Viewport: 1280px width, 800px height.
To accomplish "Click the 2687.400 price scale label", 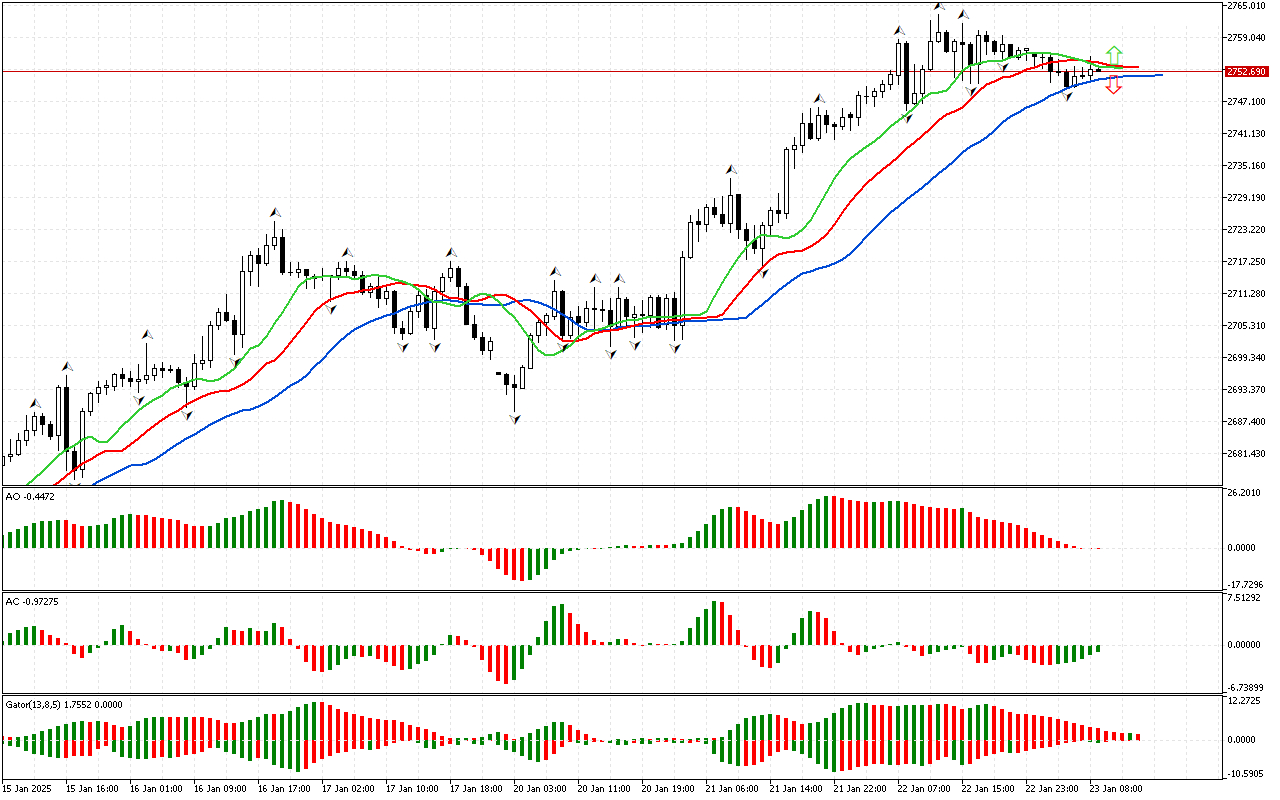I will coord(1246,422).
